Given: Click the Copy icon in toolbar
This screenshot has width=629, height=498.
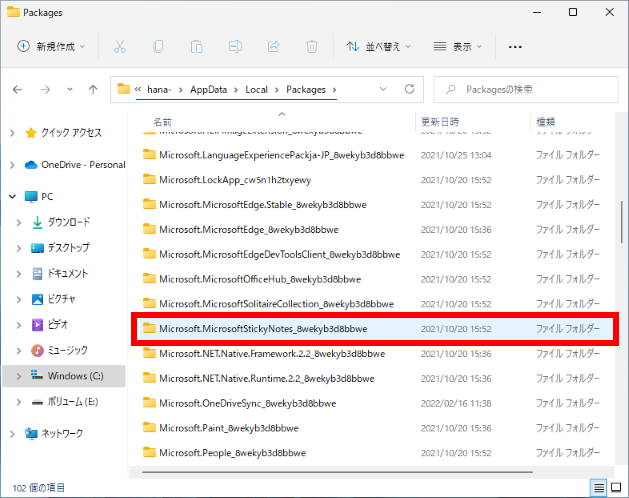Looking at the screenshot, I should point(158,47).
